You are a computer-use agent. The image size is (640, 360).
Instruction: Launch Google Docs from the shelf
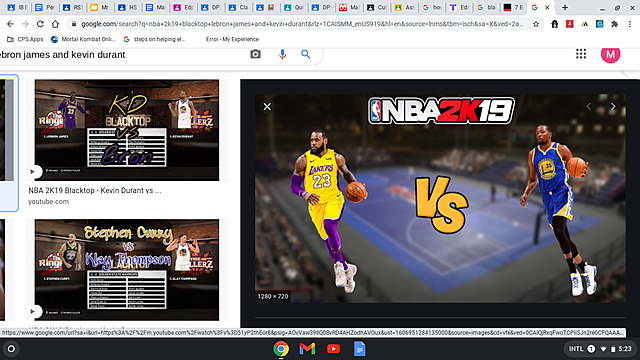tap(360, 349)
